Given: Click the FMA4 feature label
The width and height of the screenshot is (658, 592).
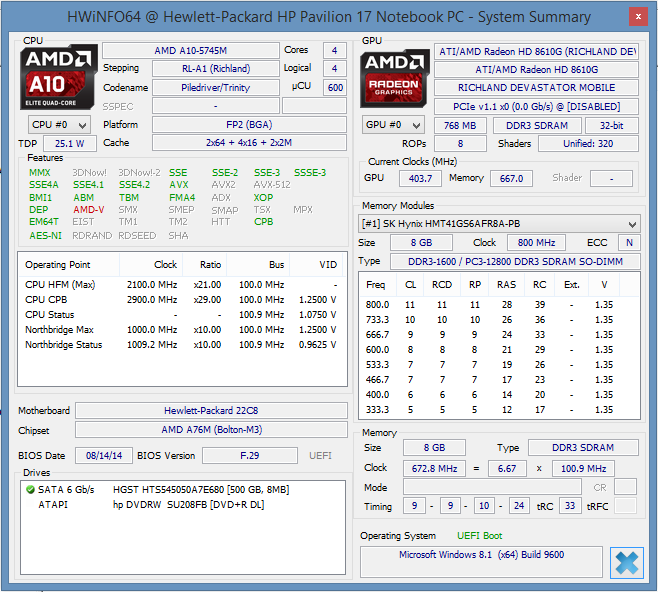Looking at the screenshot, I should click(x=182, y=198).
